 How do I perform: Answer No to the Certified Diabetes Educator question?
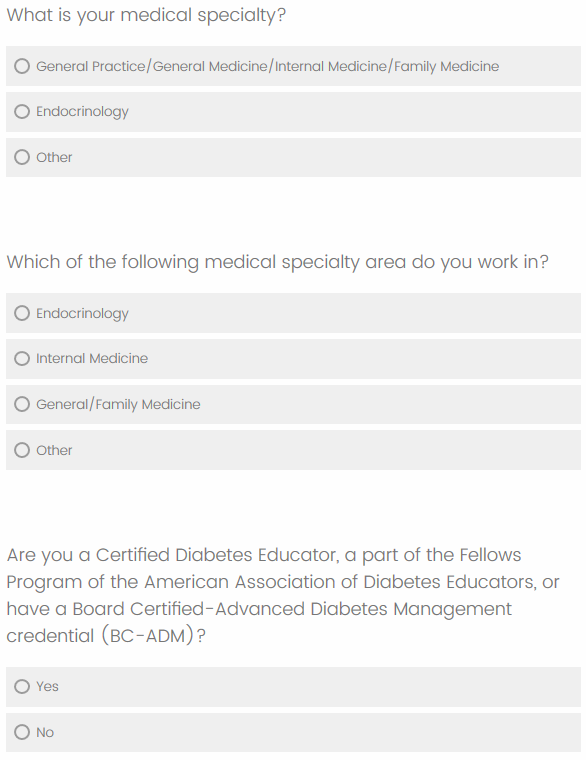22,732
